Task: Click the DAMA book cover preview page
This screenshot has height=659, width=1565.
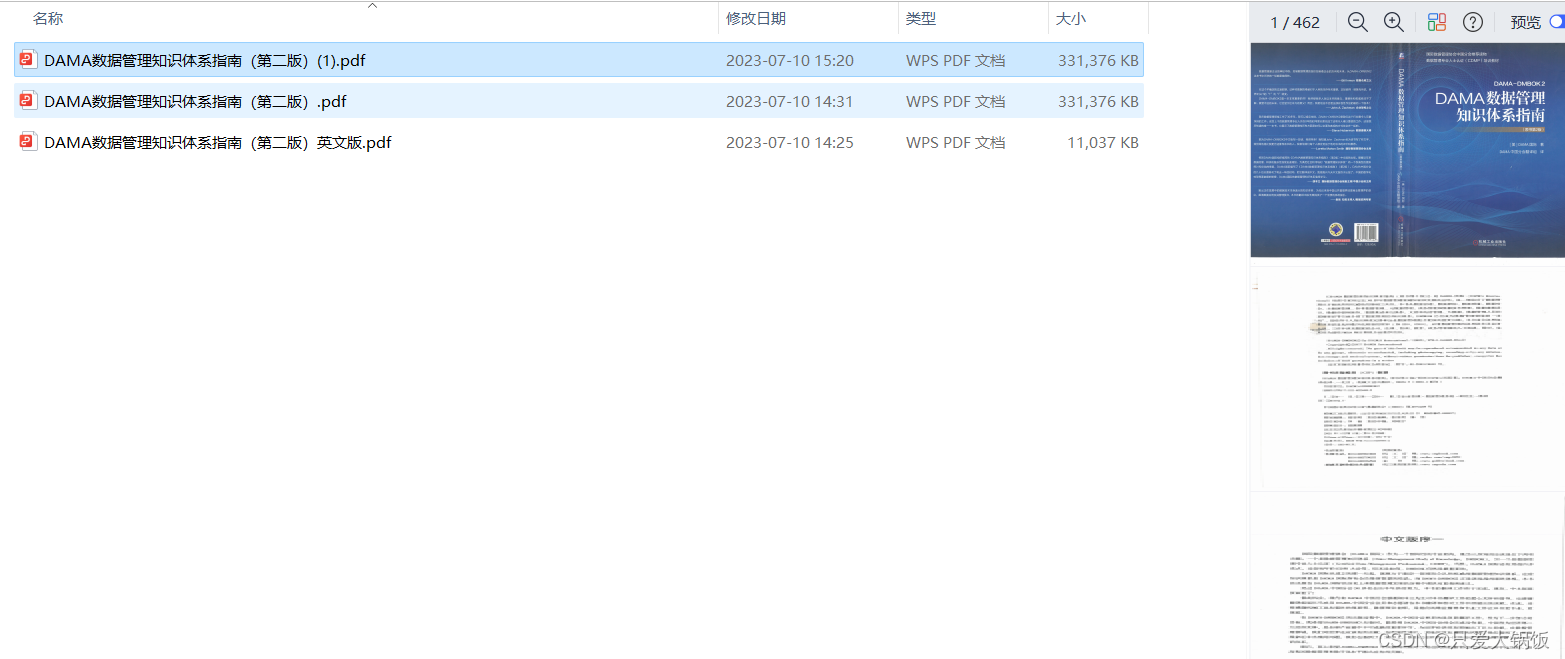Action: click(x=1407, y=150)
